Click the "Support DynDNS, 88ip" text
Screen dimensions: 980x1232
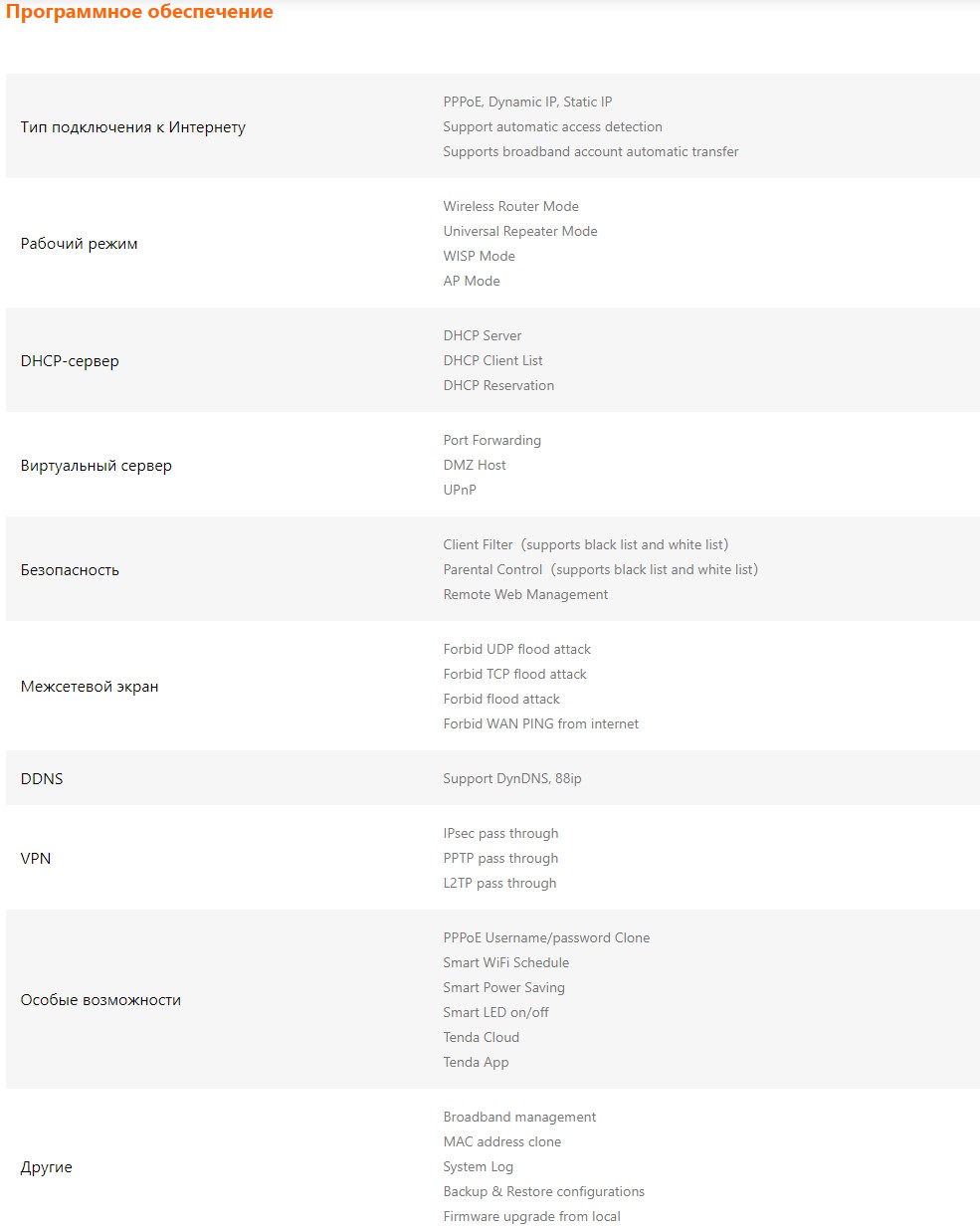[x=511, y=778]
